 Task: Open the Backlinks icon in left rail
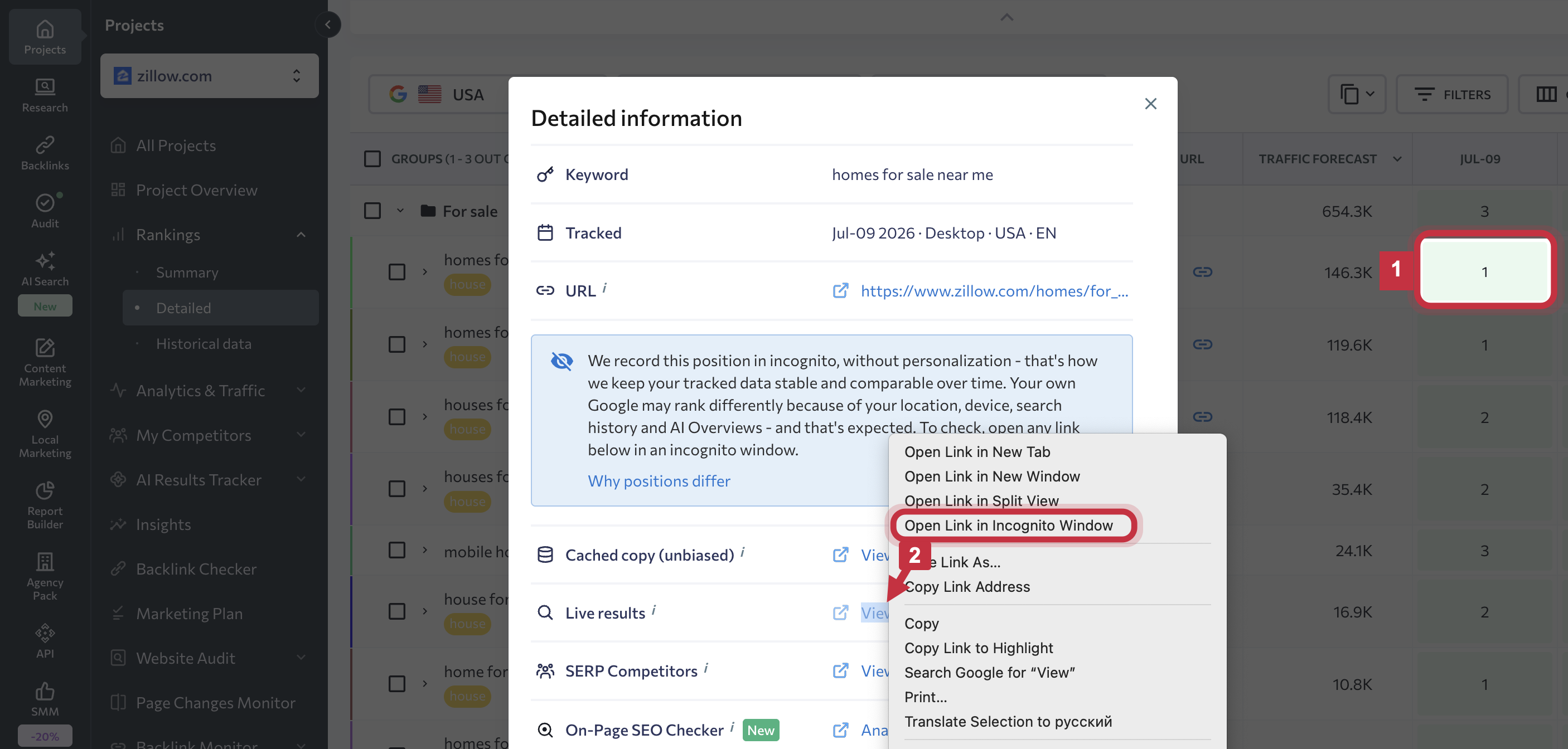coord(45,153)
